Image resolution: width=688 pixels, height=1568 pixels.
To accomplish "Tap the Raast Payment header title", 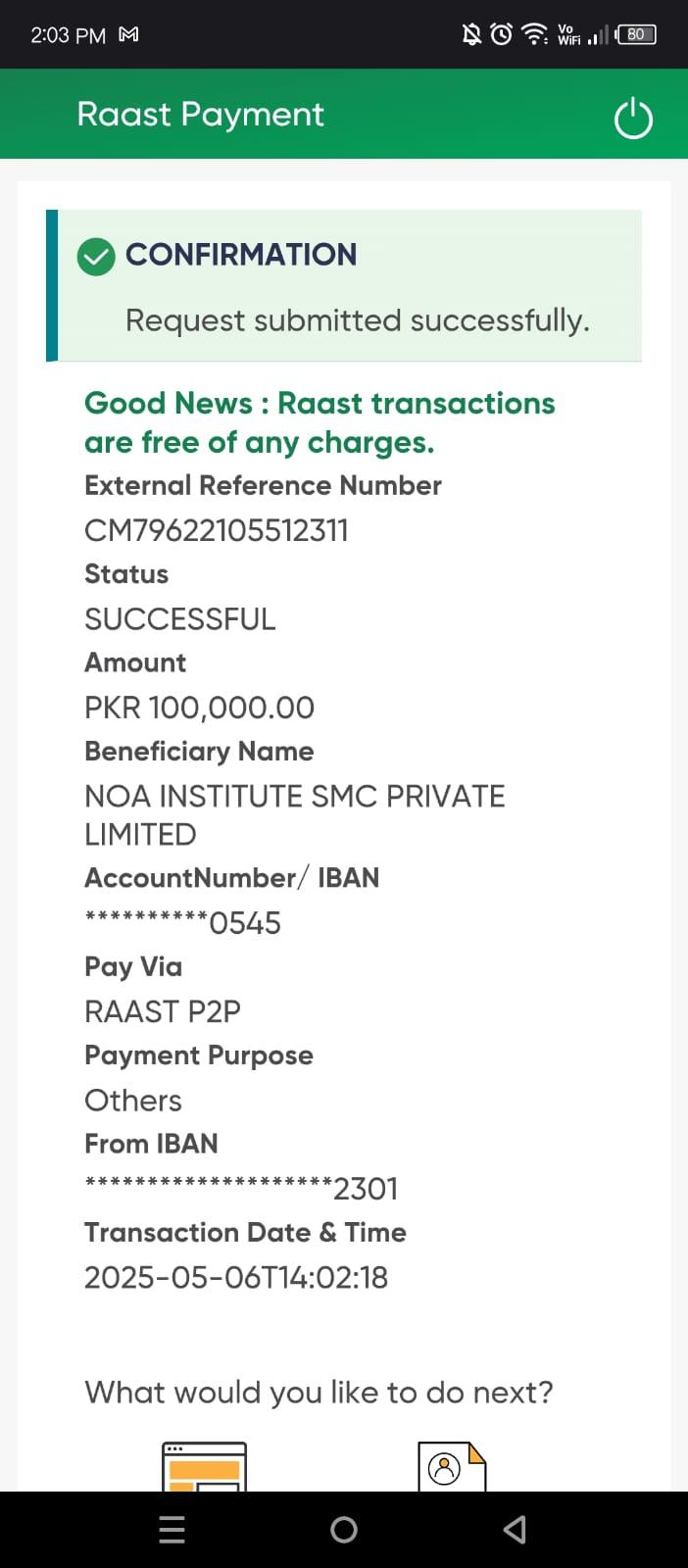I will coord(200,115).
